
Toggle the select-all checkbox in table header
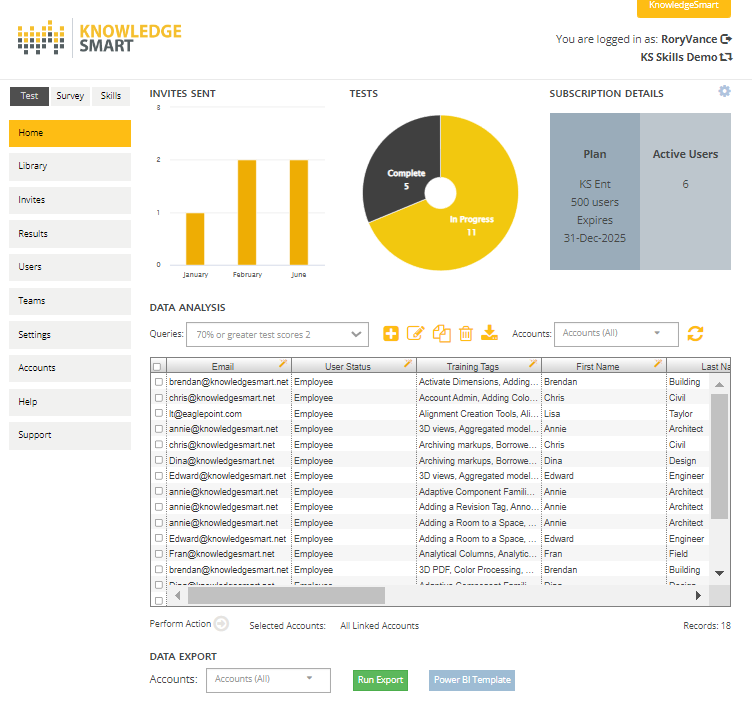[157, 367]
